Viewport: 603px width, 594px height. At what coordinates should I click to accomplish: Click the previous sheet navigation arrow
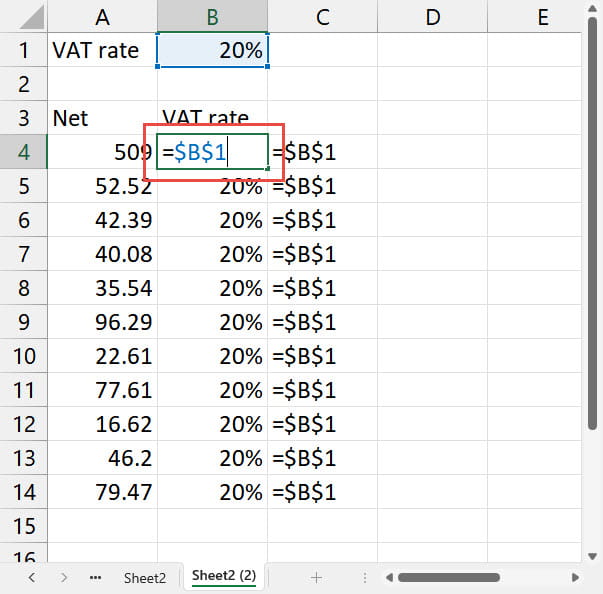click(31, 577)
